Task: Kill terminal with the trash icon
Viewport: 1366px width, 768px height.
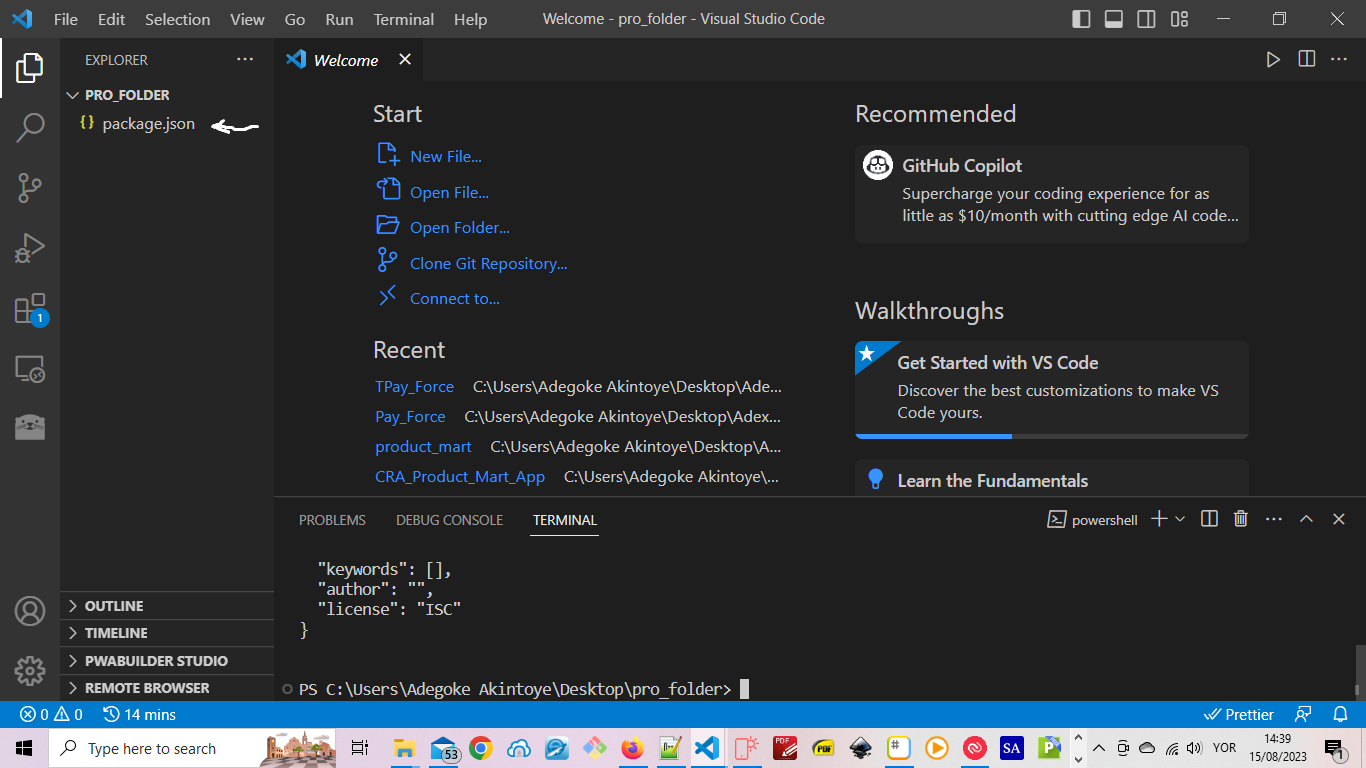Action: pos(1241,519)
